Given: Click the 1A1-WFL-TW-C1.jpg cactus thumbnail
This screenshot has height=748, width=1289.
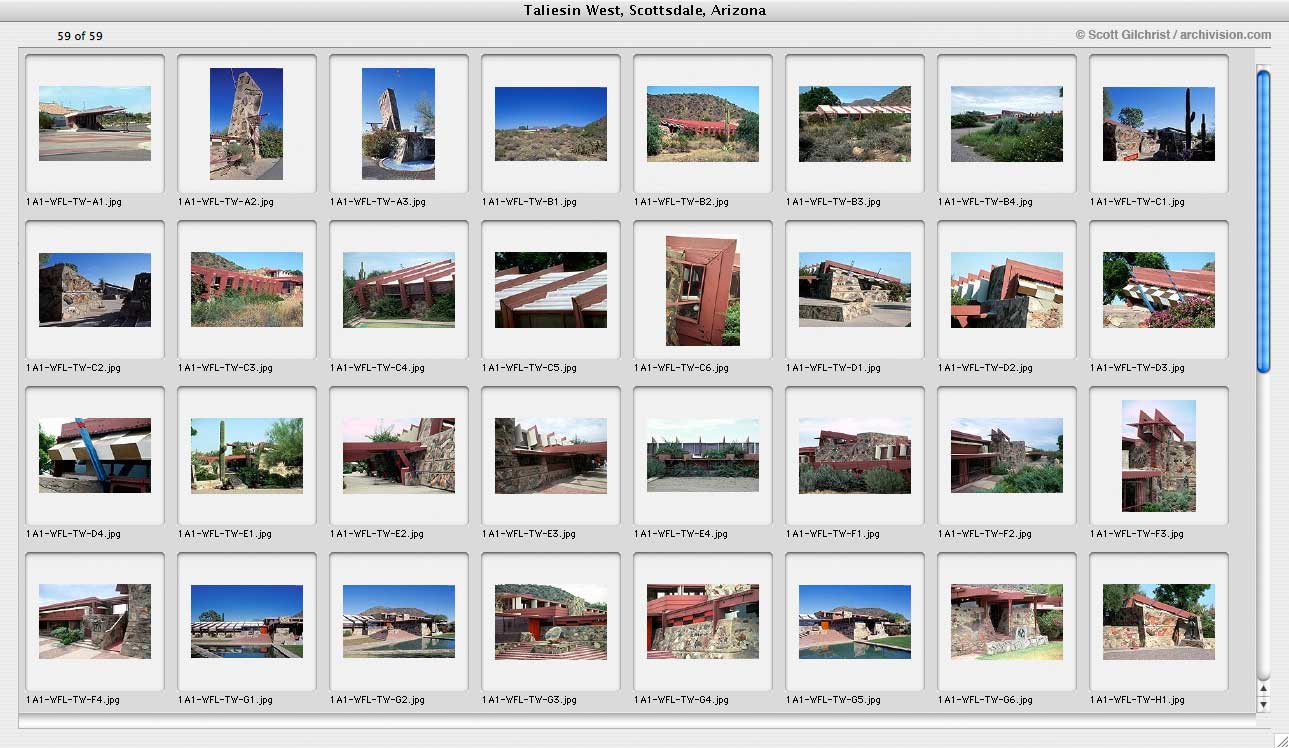Looking at the screenshot, I should 1159,123.
